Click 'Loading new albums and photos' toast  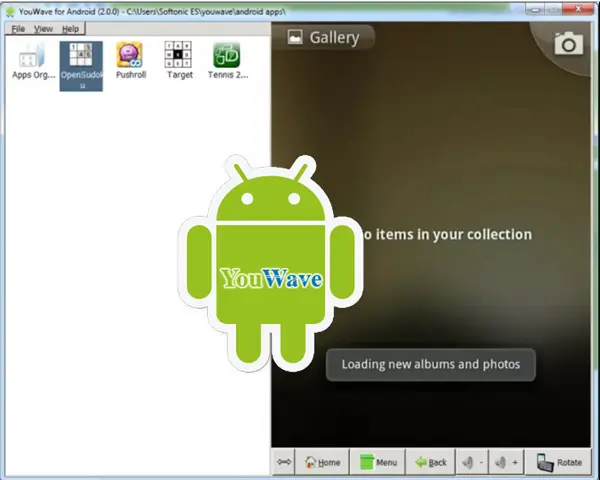pyautogui.click(x=430, y=364)
